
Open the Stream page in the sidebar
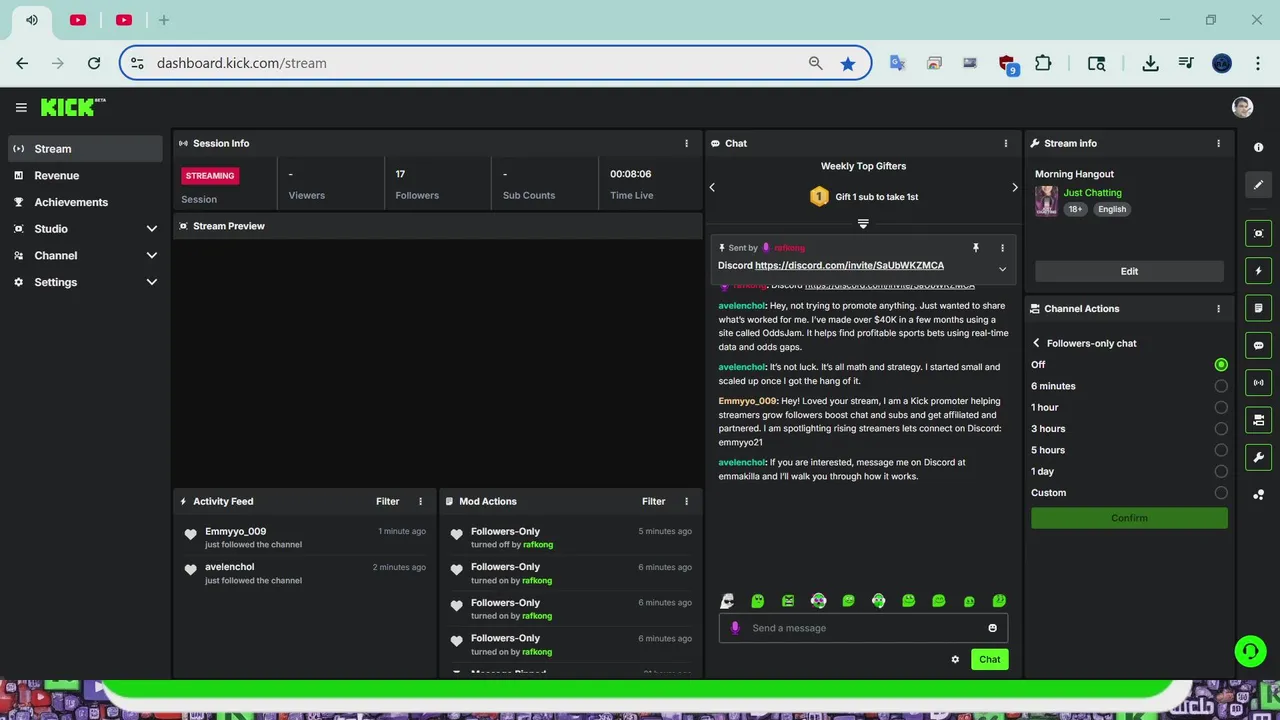(x=85, y=149)
